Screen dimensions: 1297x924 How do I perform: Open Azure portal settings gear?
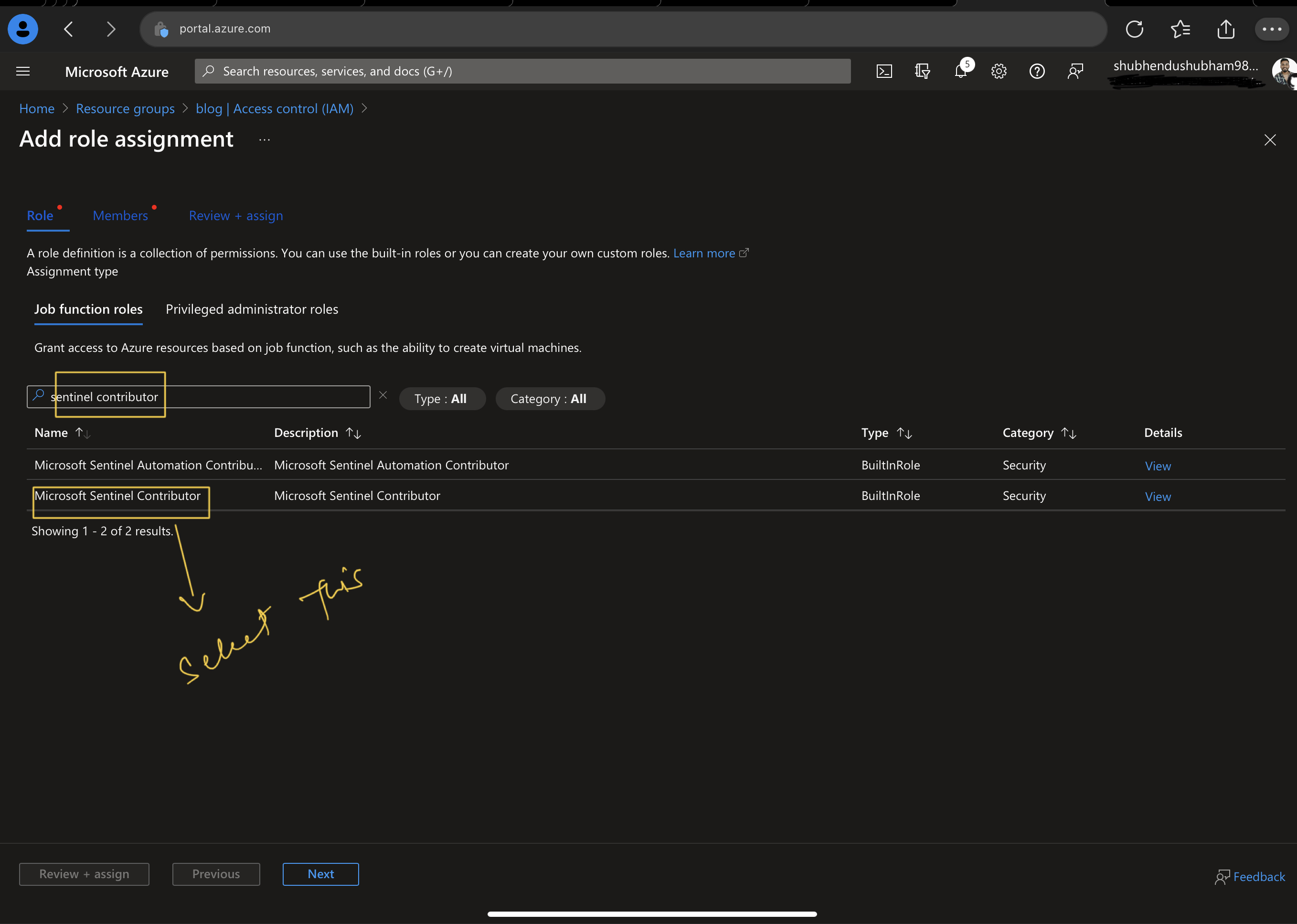[x=999, y=71]
